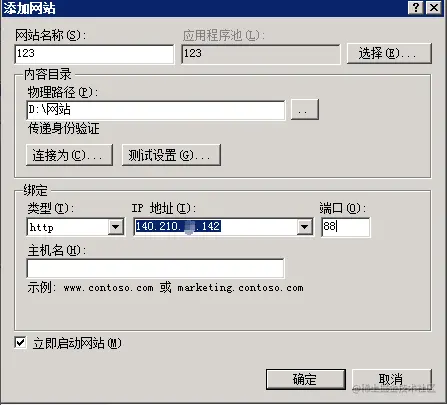Click the empty 主机名 input field
The width and height of the screenshot is (447, 405).
click(155, 268)
